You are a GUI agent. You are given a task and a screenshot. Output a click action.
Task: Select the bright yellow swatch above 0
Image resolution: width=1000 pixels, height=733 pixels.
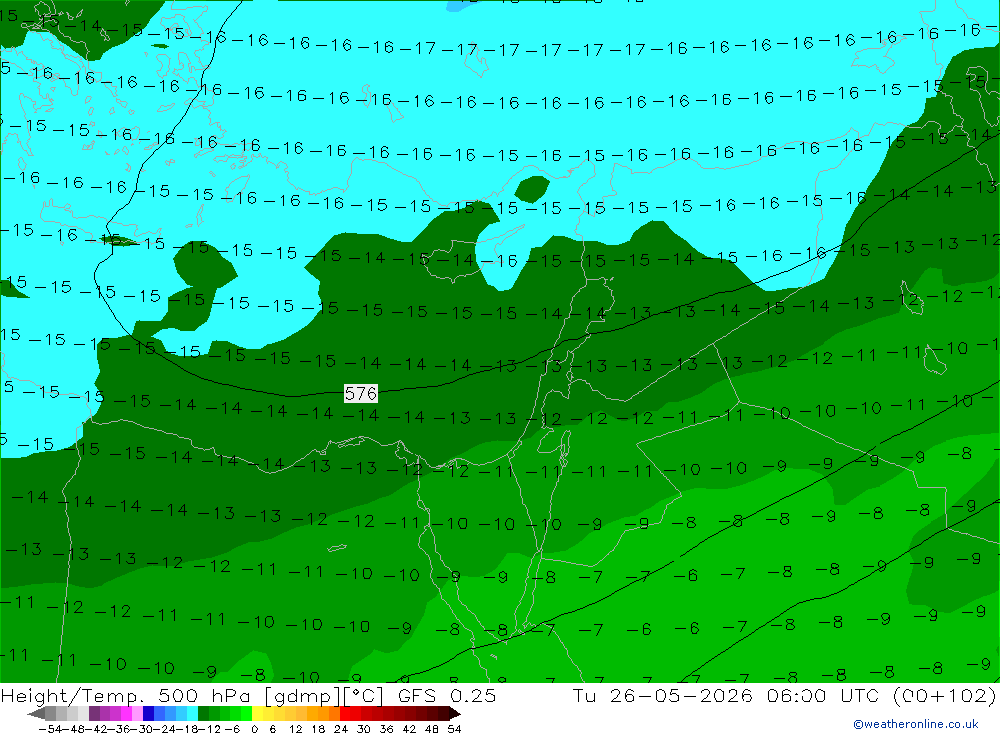(x=257, y=714)
